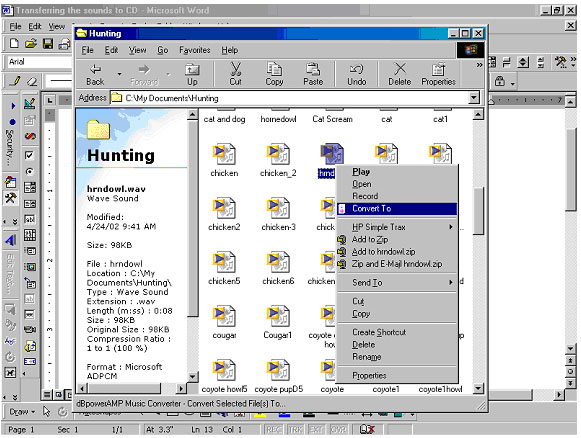581x438 pixels.
Task: Select the coyote pupD5 file icon
Action: (x=278, y=370)
